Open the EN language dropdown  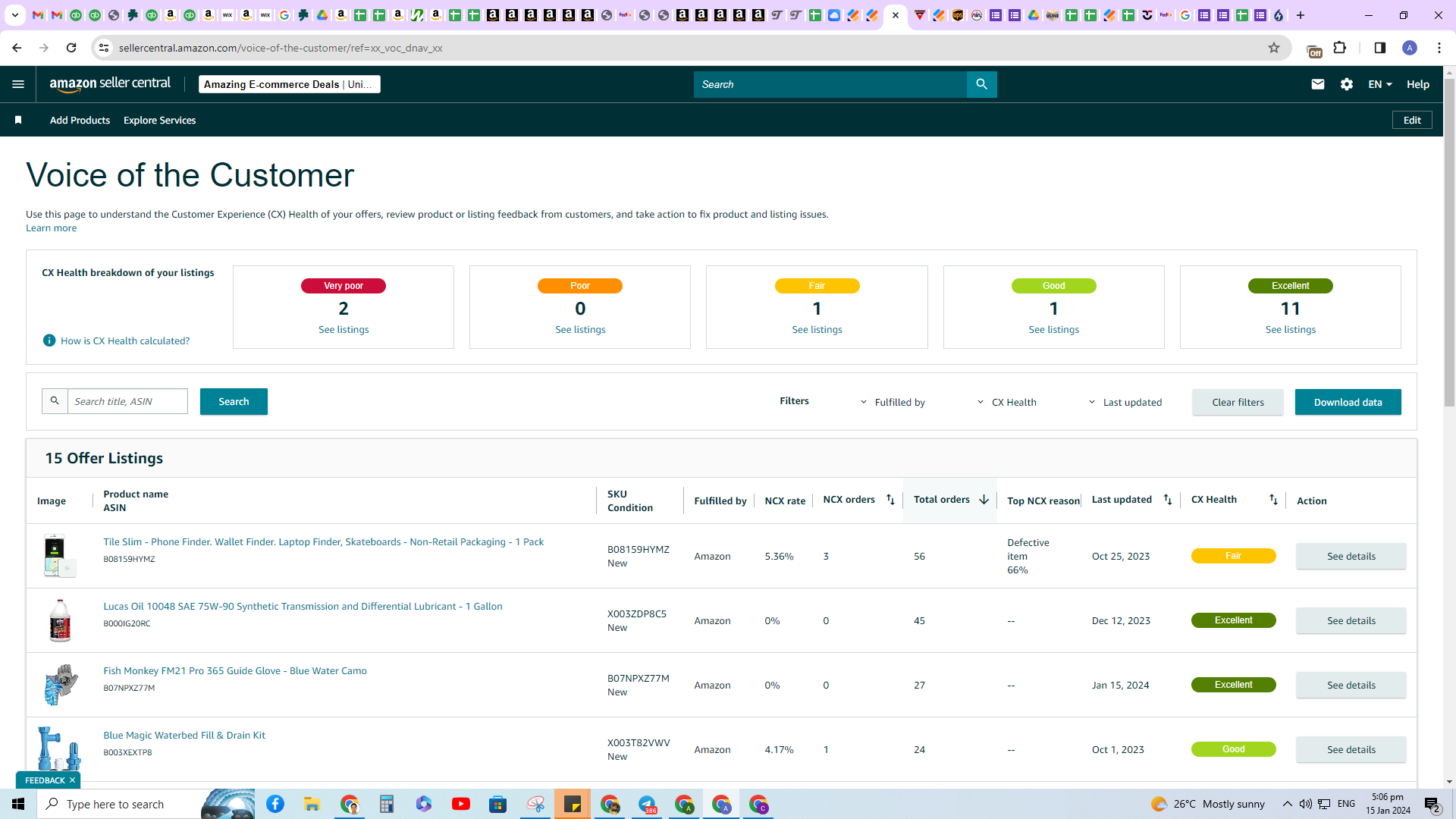pos(1380,84)
